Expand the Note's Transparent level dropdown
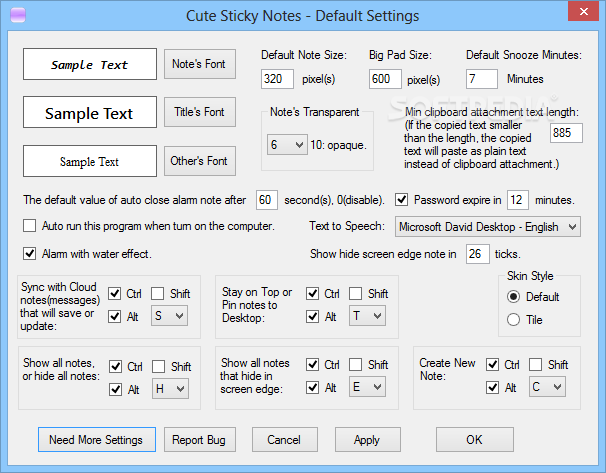This screenshot has height=473, width=606. pos(287,145)
